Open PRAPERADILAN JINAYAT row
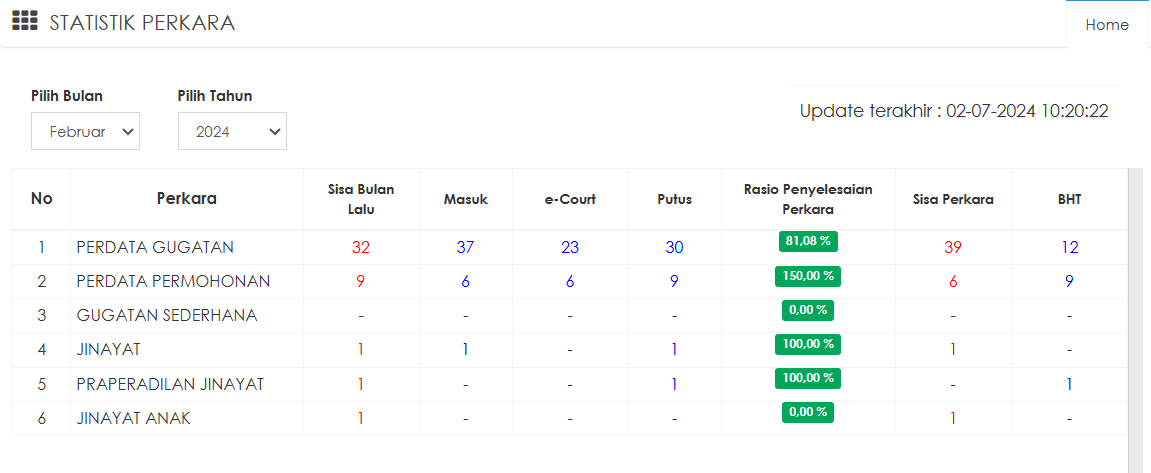This screenshot has height=473, width=1151. [x=170, y=384]
